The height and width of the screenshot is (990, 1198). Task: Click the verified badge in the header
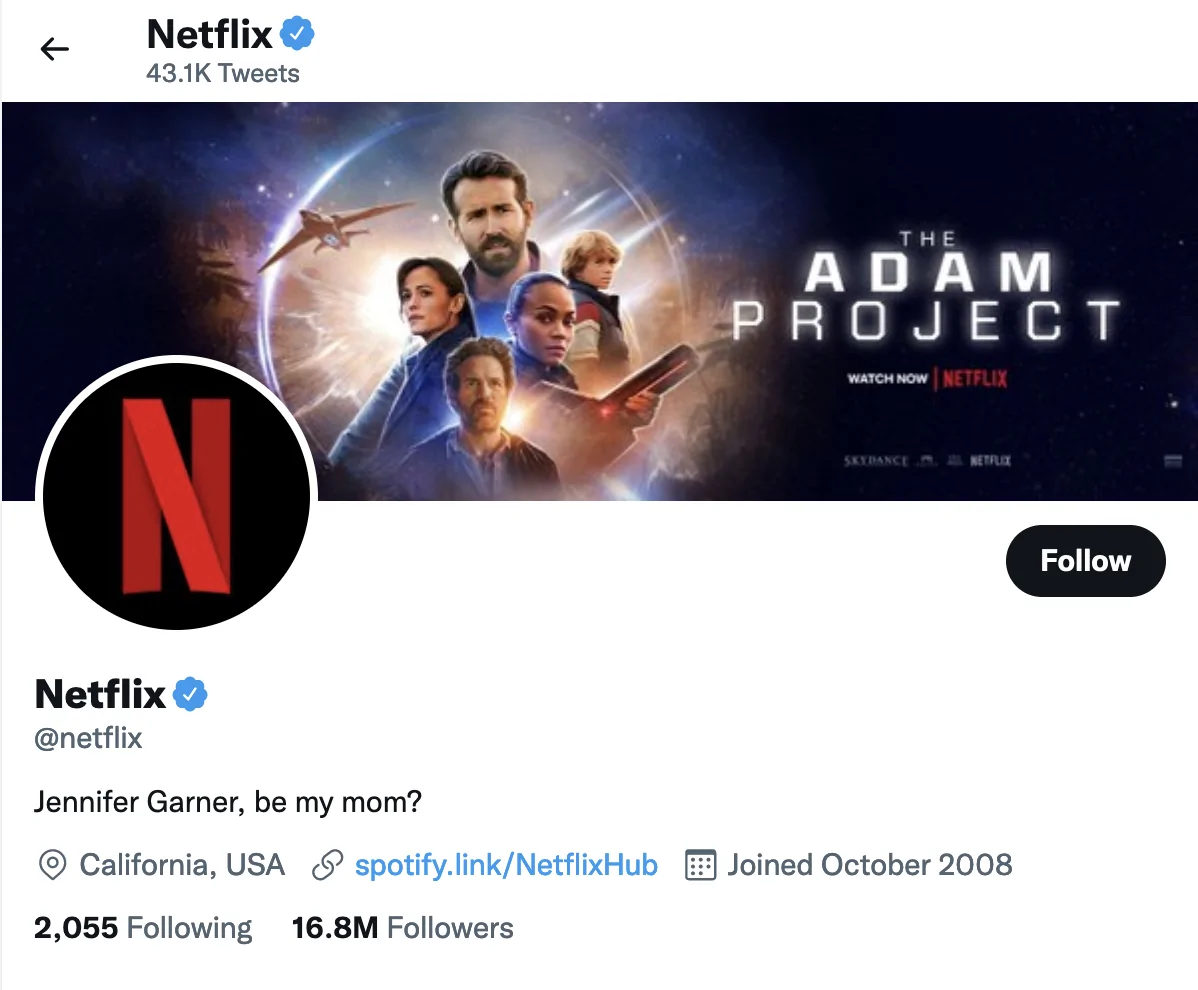pyautogui.click(x=297, y=35)
